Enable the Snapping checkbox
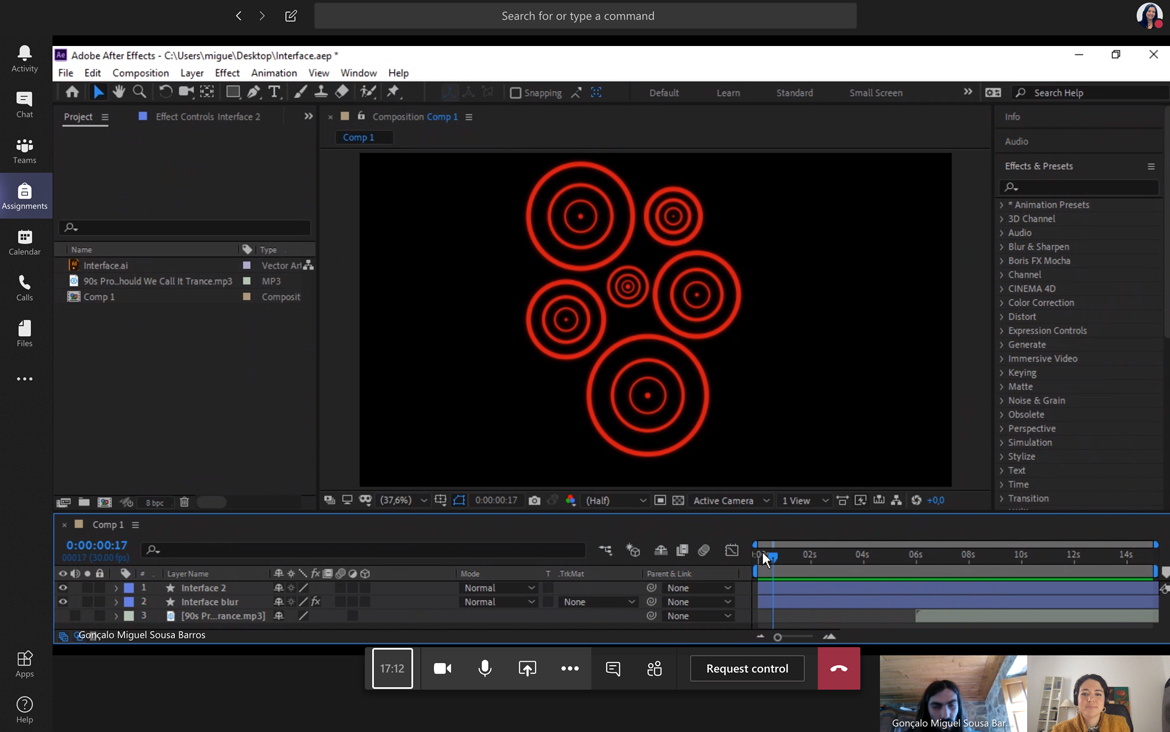1170x732 pixels. [x=516, y=93]
